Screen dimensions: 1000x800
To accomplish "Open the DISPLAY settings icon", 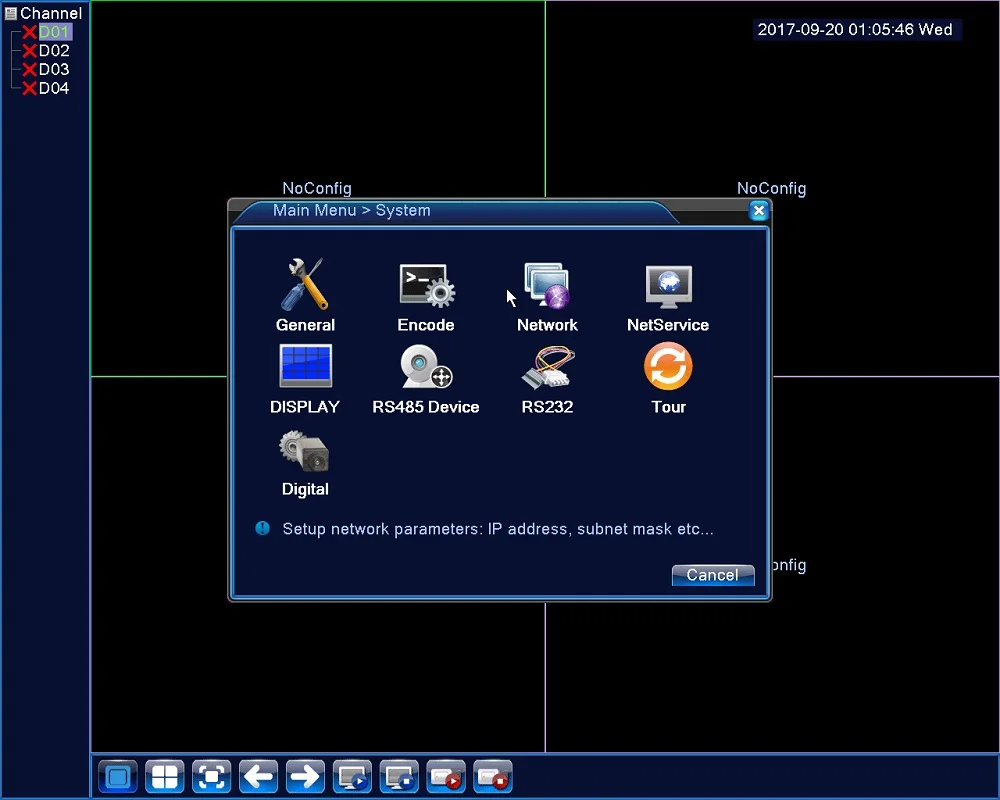I will [305, 366].
